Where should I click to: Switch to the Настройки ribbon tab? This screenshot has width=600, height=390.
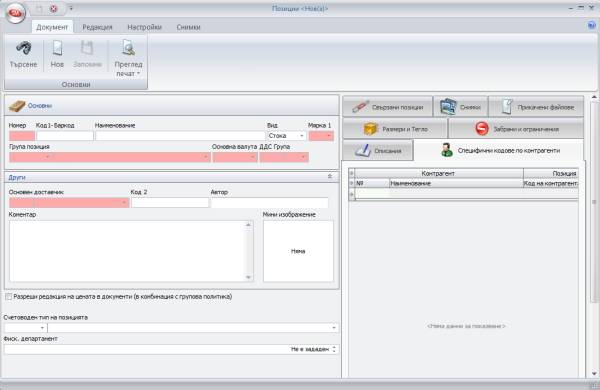[144, 27]
